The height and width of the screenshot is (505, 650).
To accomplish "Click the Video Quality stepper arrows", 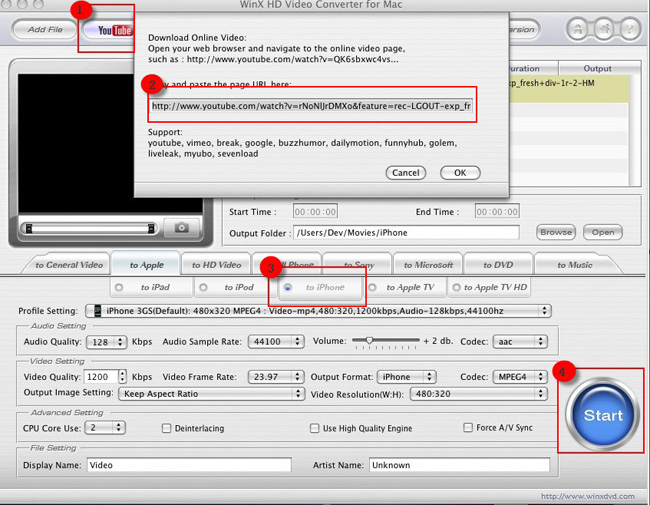I will pyautogui.click(x=122, y=376).
